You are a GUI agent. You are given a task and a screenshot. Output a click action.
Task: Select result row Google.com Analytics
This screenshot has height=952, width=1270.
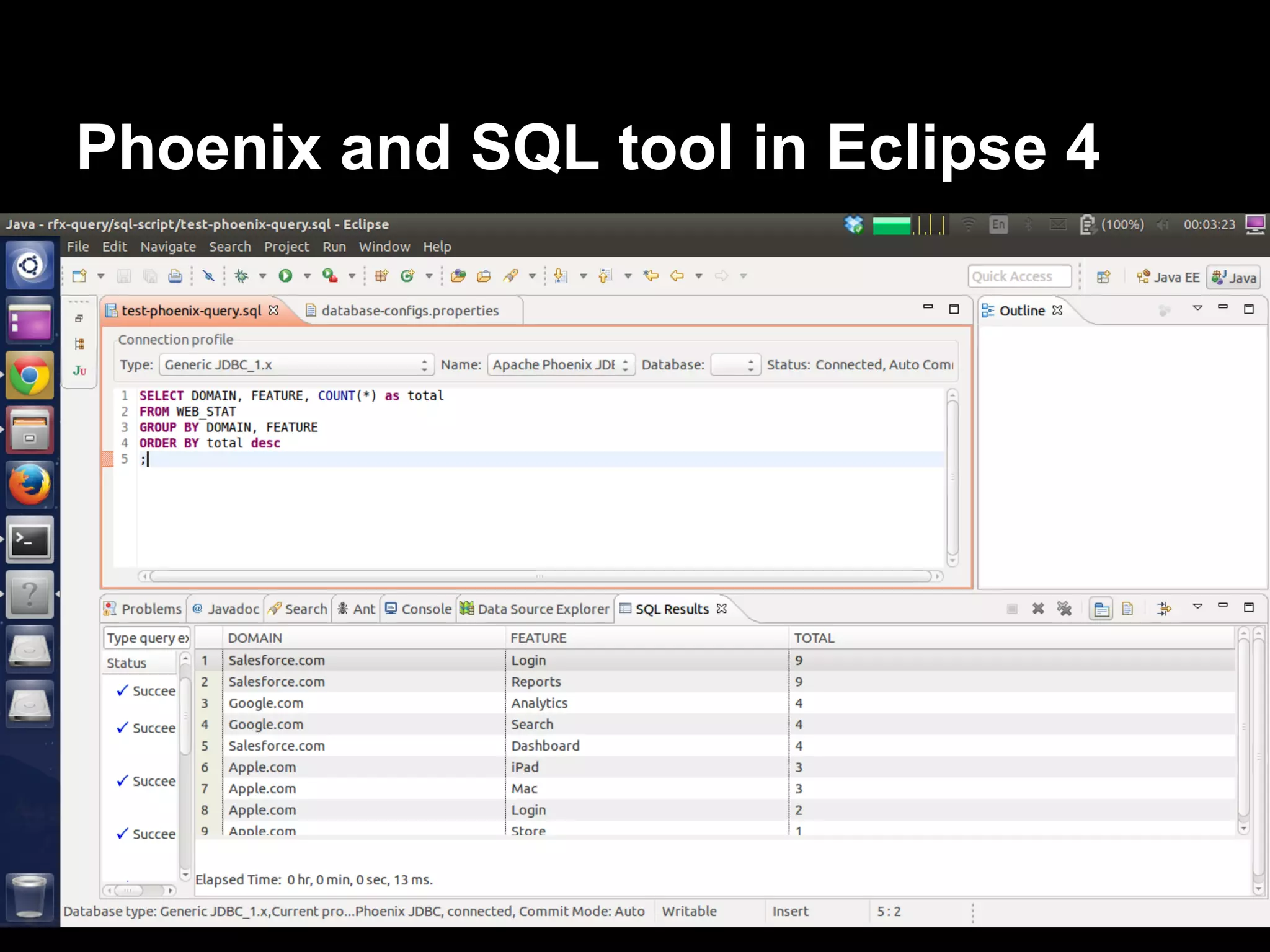[x=715, y=703]
